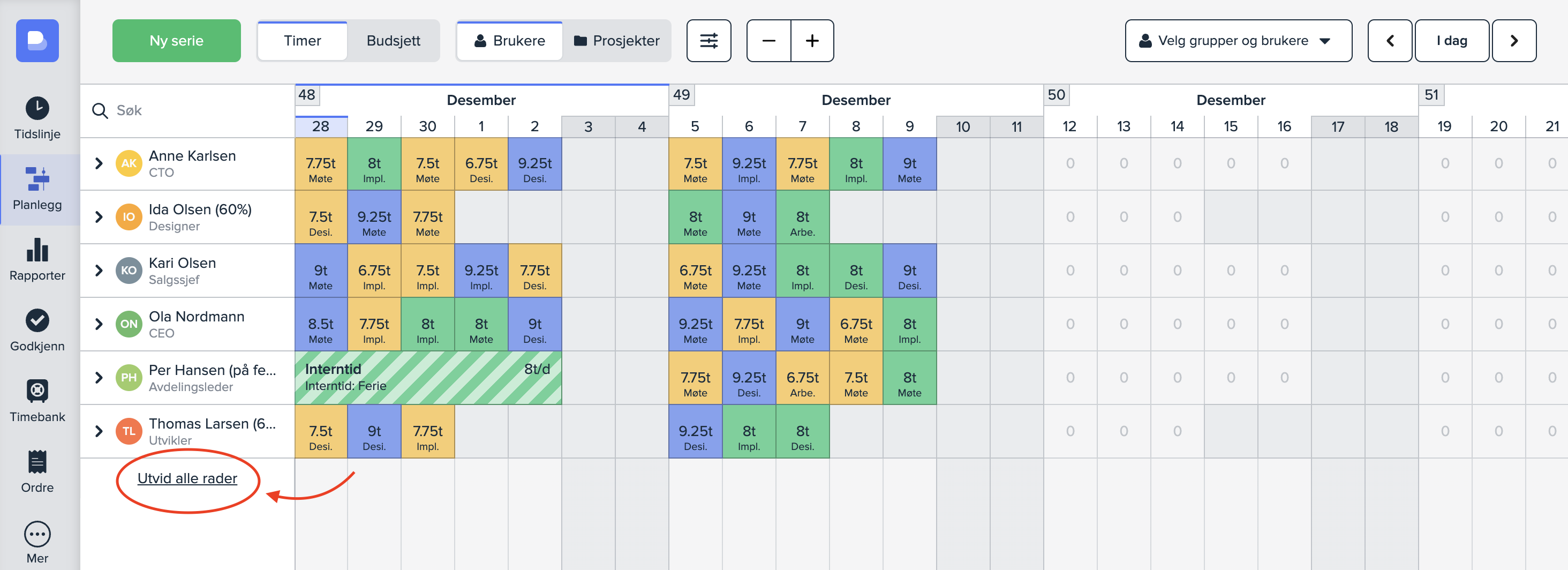This screenshot has width=1568, height=570.
Task: Click the Mer three-dots icon
Action: 37,534
